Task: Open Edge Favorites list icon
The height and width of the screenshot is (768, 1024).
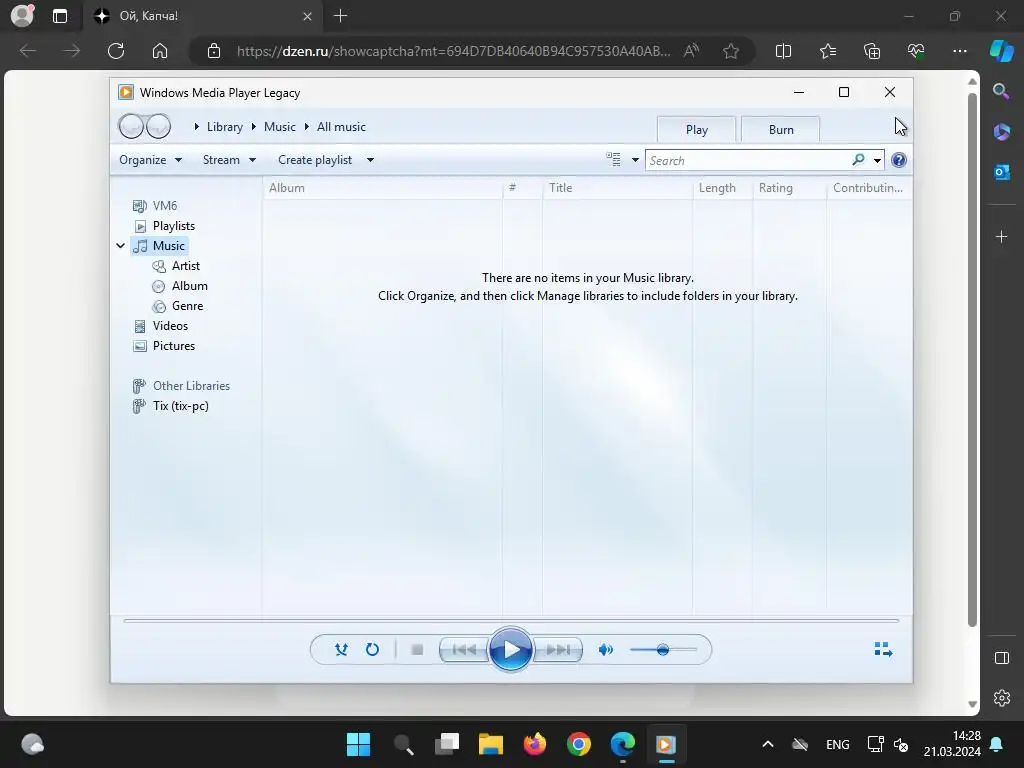Action: 827,51
